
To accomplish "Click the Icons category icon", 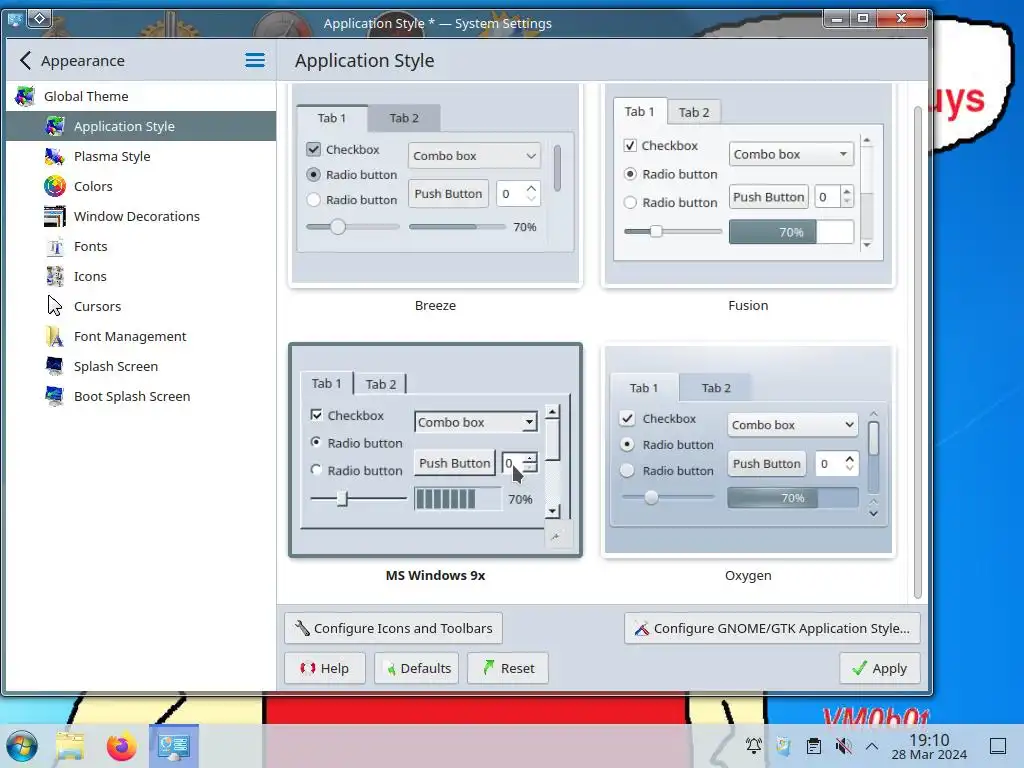I will [55, 276].
